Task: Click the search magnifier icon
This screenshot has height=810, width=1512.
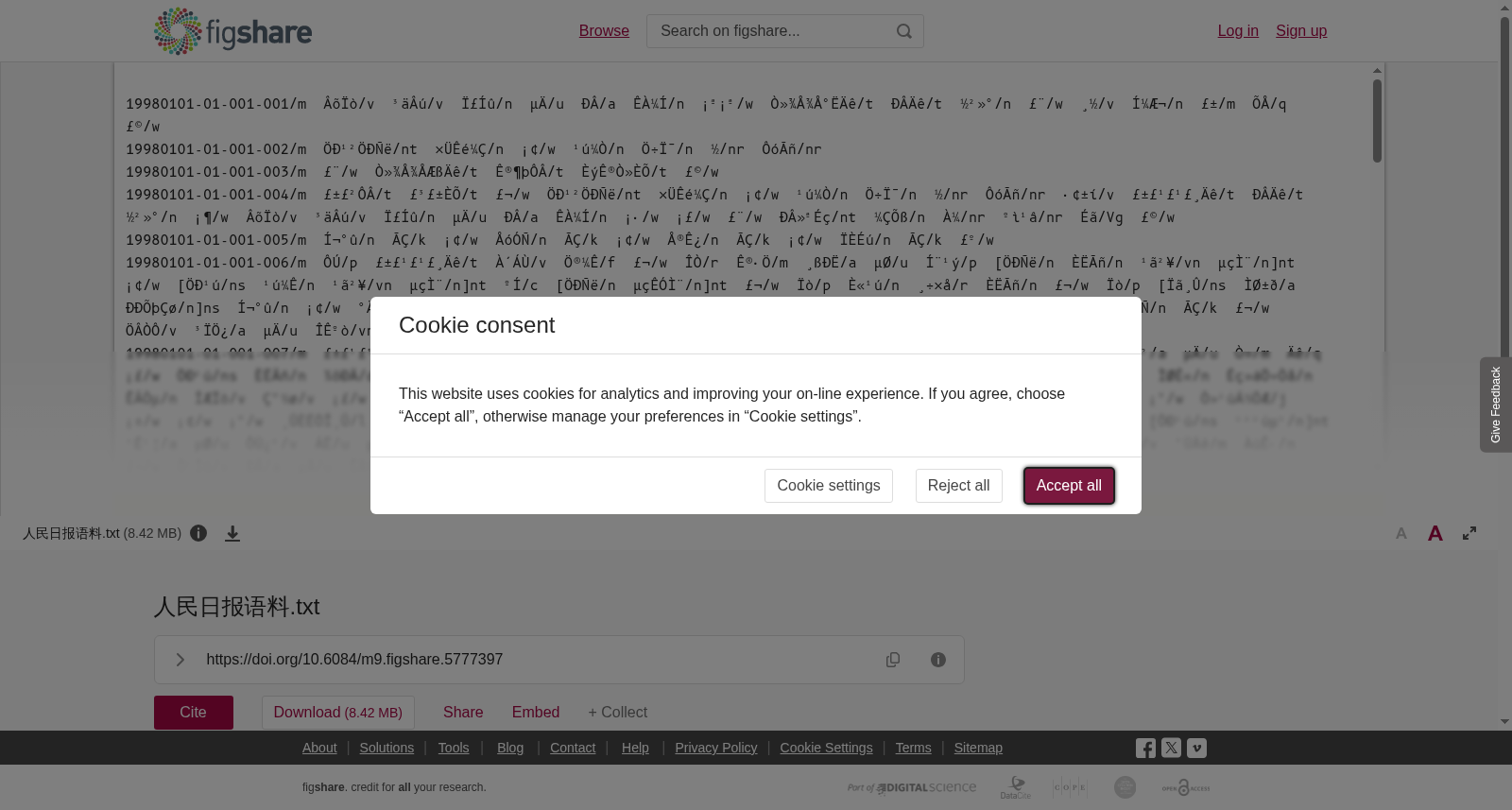Action: coord(904,31)
